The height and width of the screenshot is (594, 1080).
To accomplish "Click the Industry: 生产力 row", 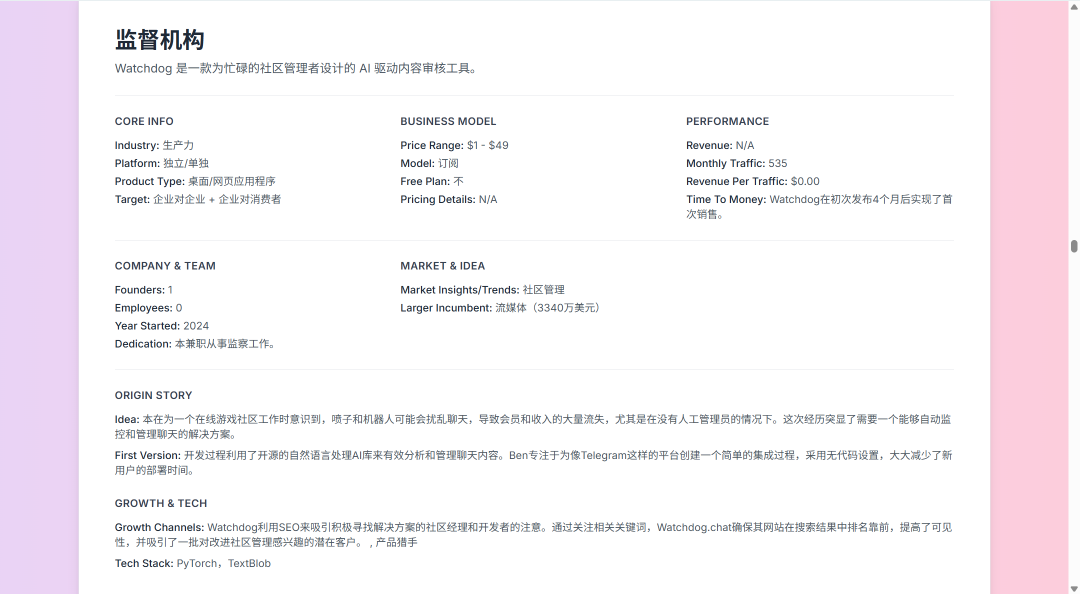I will (154, 145).
